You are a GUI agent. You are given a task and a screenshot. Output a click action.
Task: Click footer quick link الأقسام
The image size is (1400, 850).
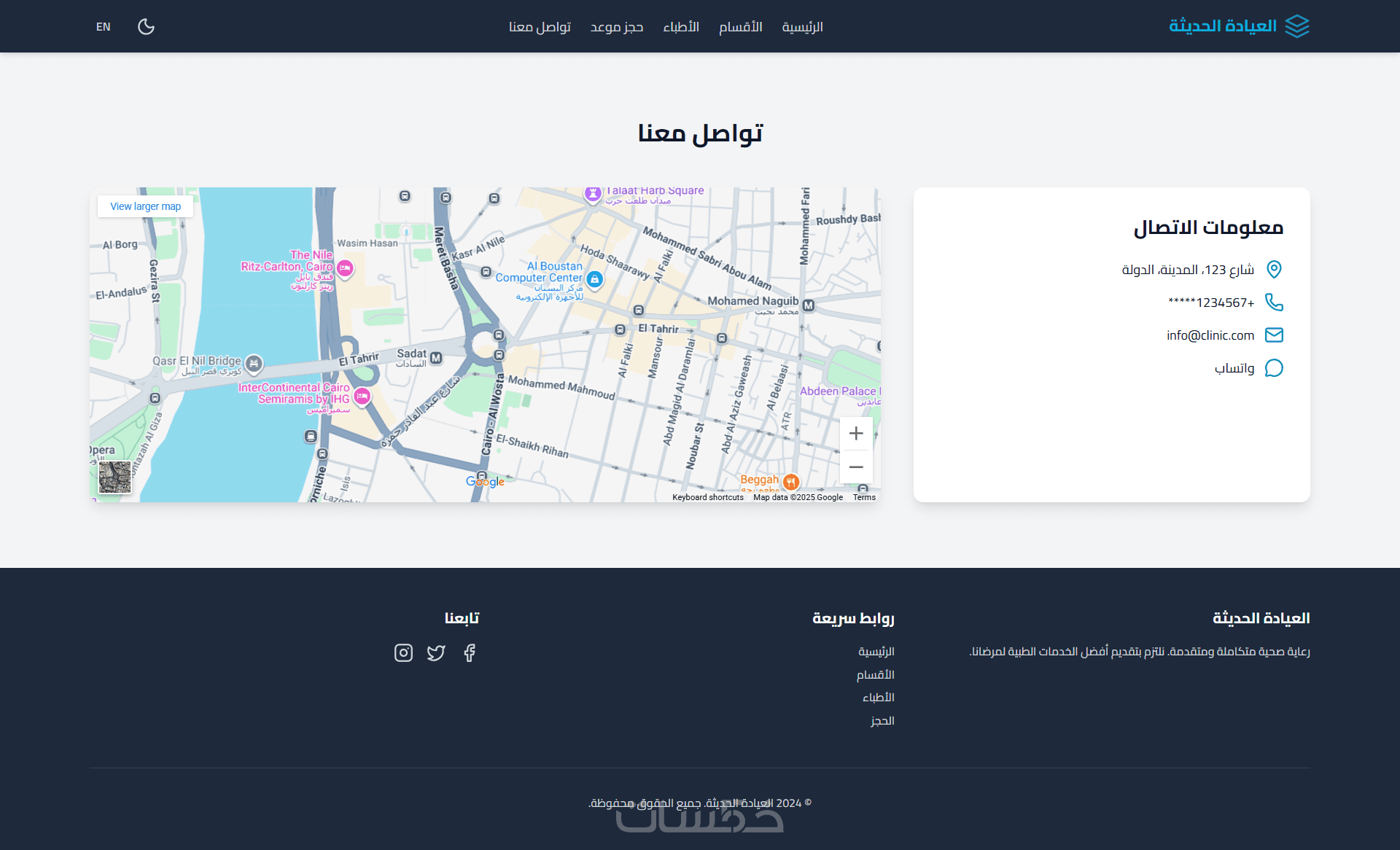point(875,674)
